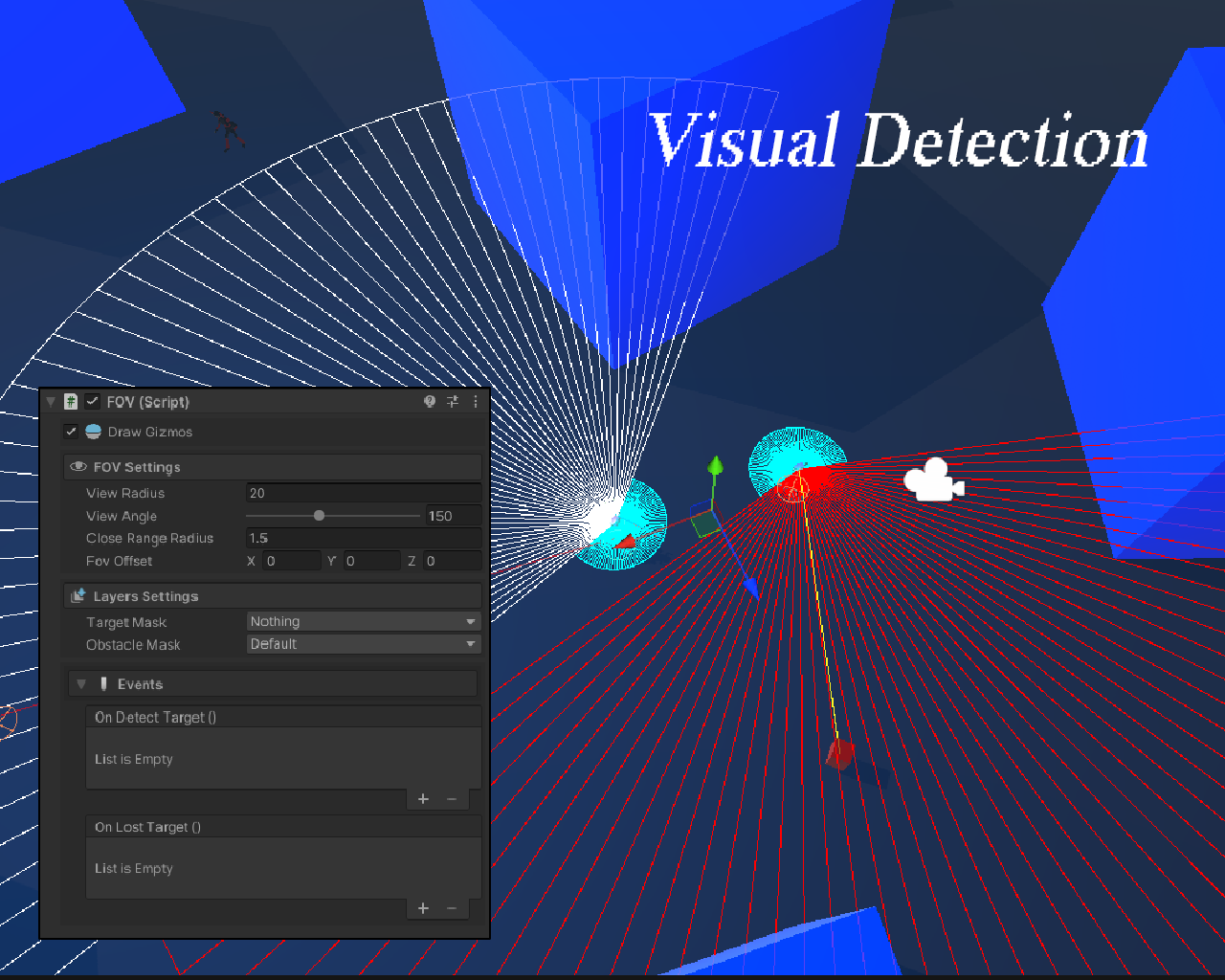Image resolution: width=1225 pixels, height=980 pixels.
Task: Click the View Angle slider handle
Action: coord(320,516)
